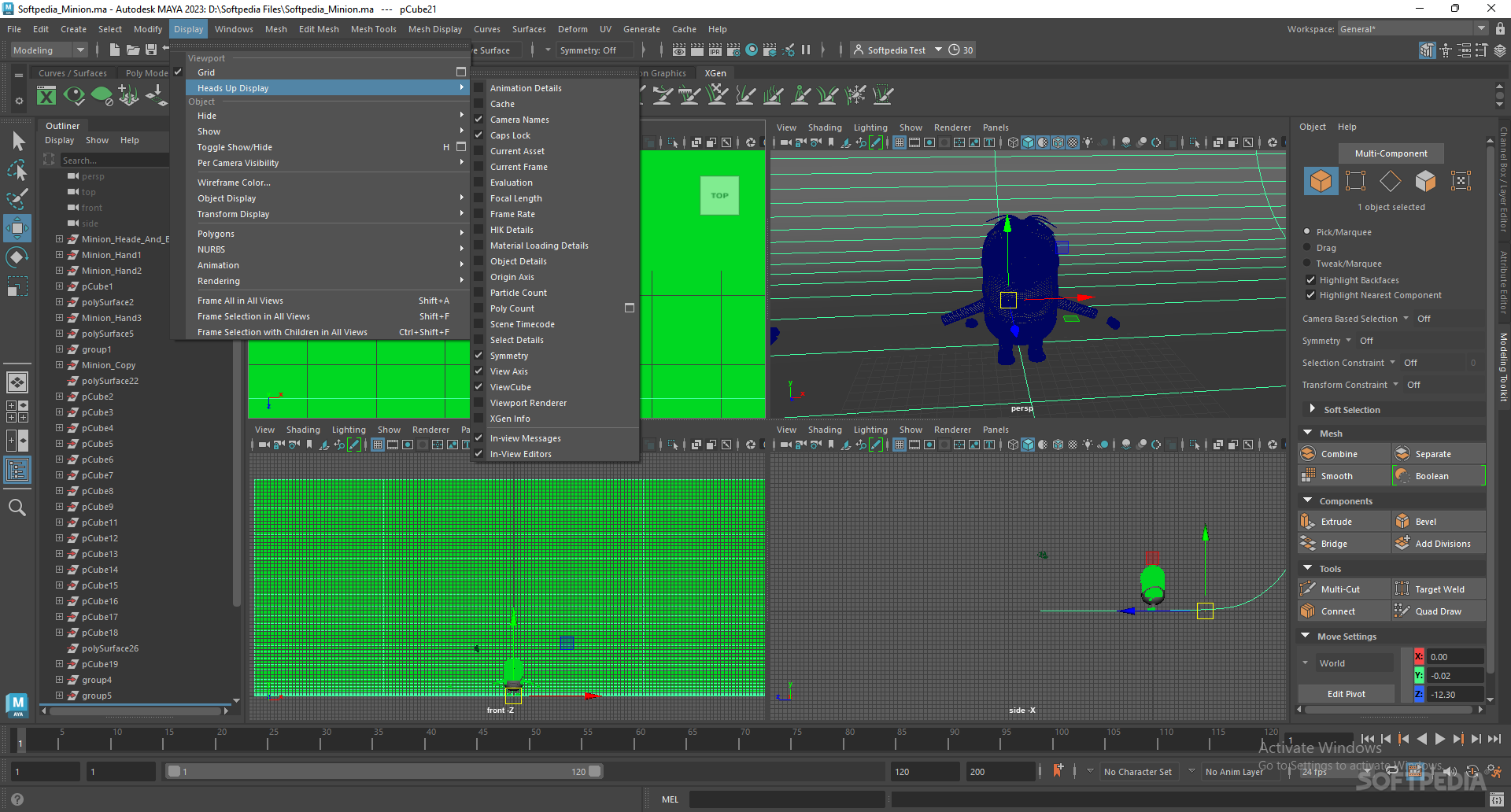Click the MEL command line input

coord(787,799)
